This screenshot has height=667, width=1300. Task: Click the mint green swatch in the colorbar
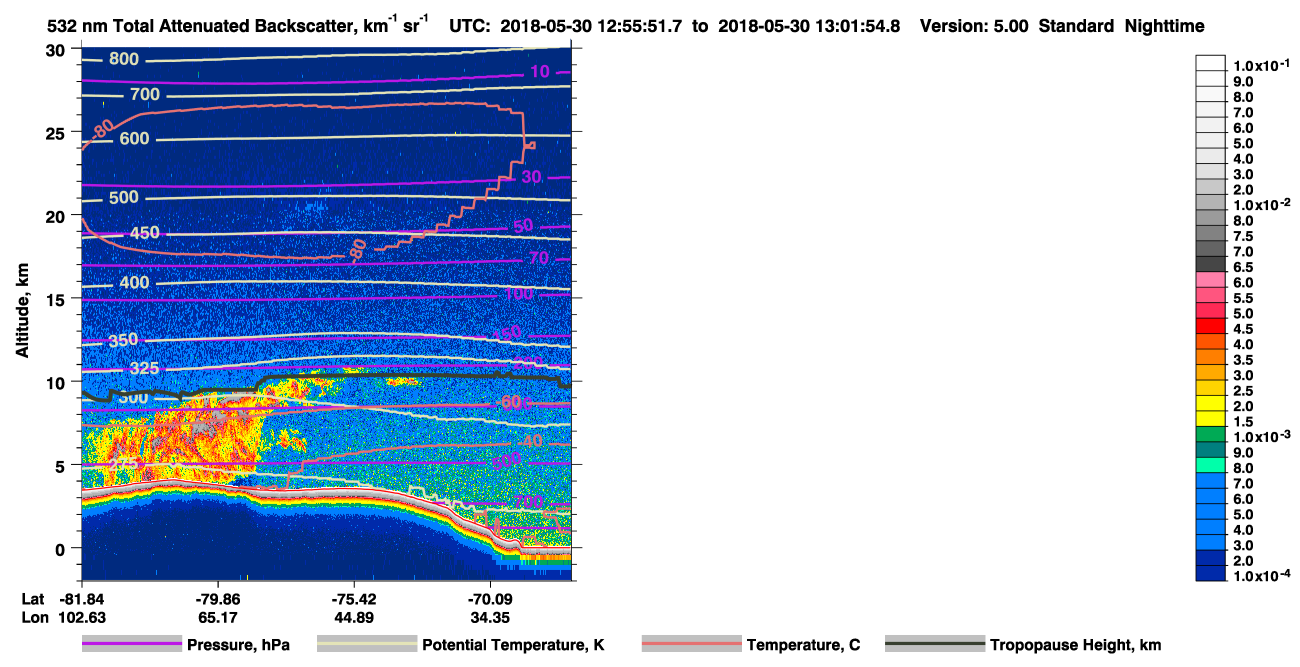(1211, 464)
